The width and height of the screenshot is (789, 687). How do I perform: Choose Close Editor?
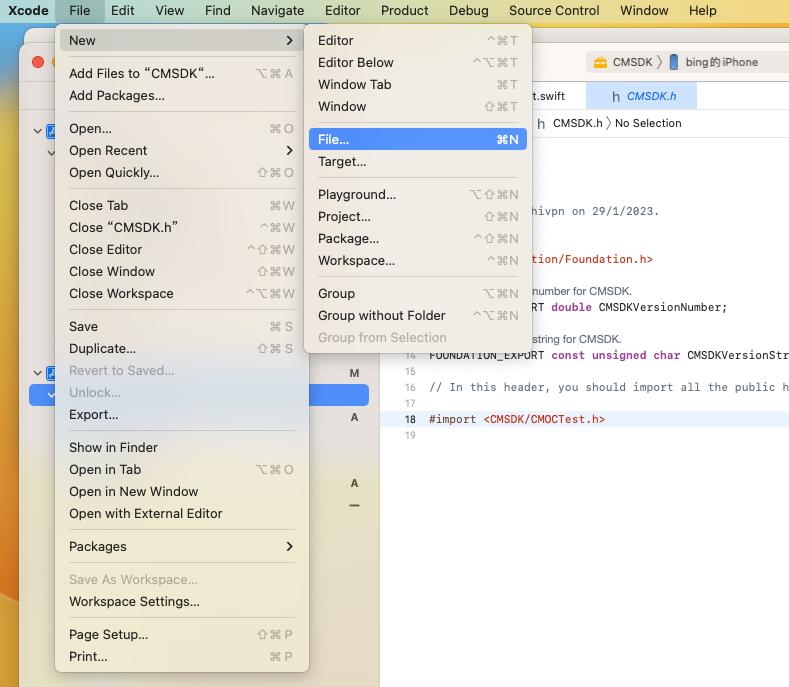181,250
